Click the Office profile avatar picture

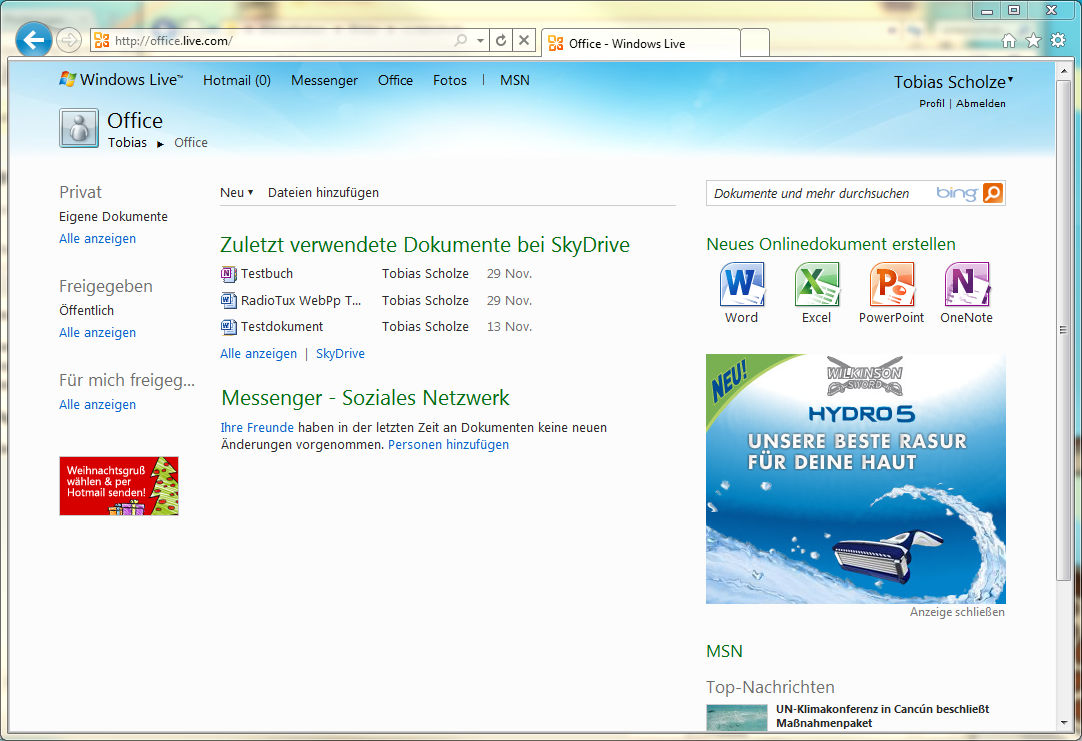(x=79, y=128)
